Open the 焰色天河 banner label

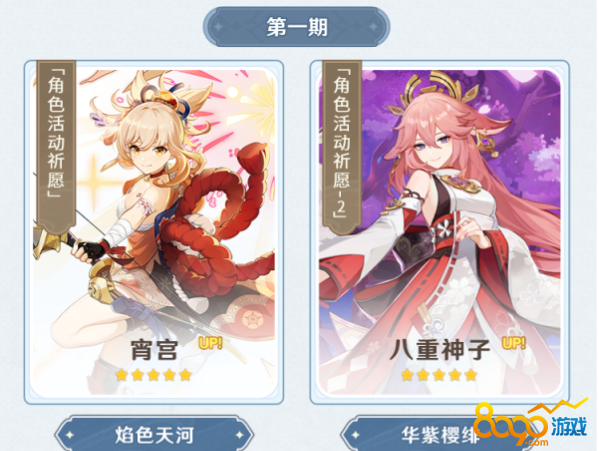tap(154, 435)
